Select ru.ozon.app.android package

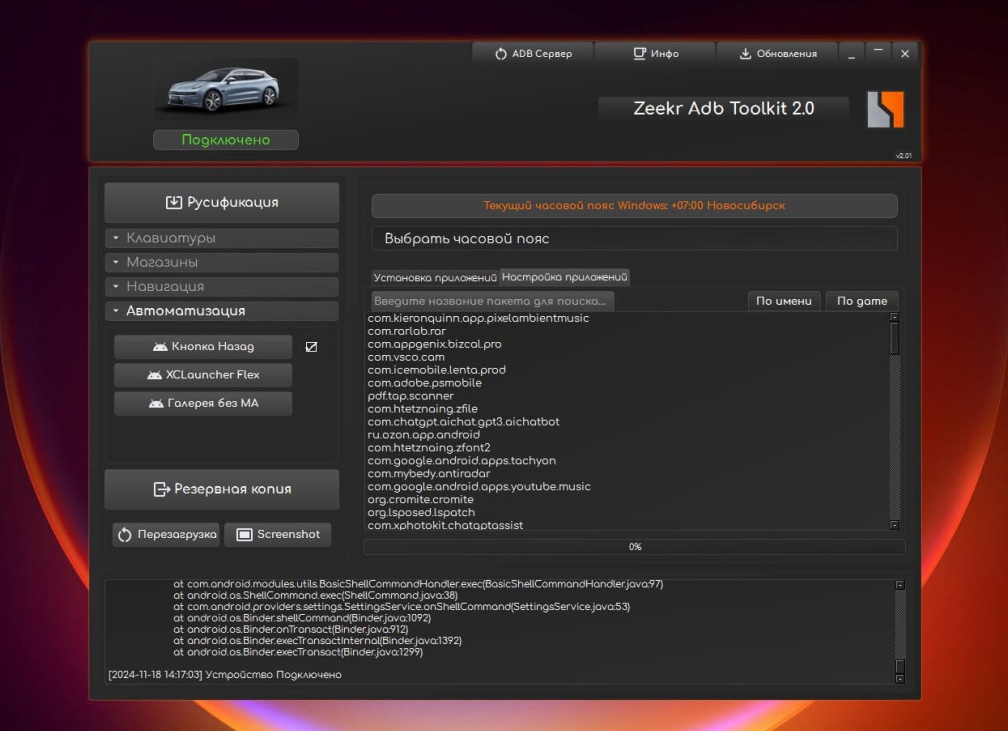tap(424, 435)
